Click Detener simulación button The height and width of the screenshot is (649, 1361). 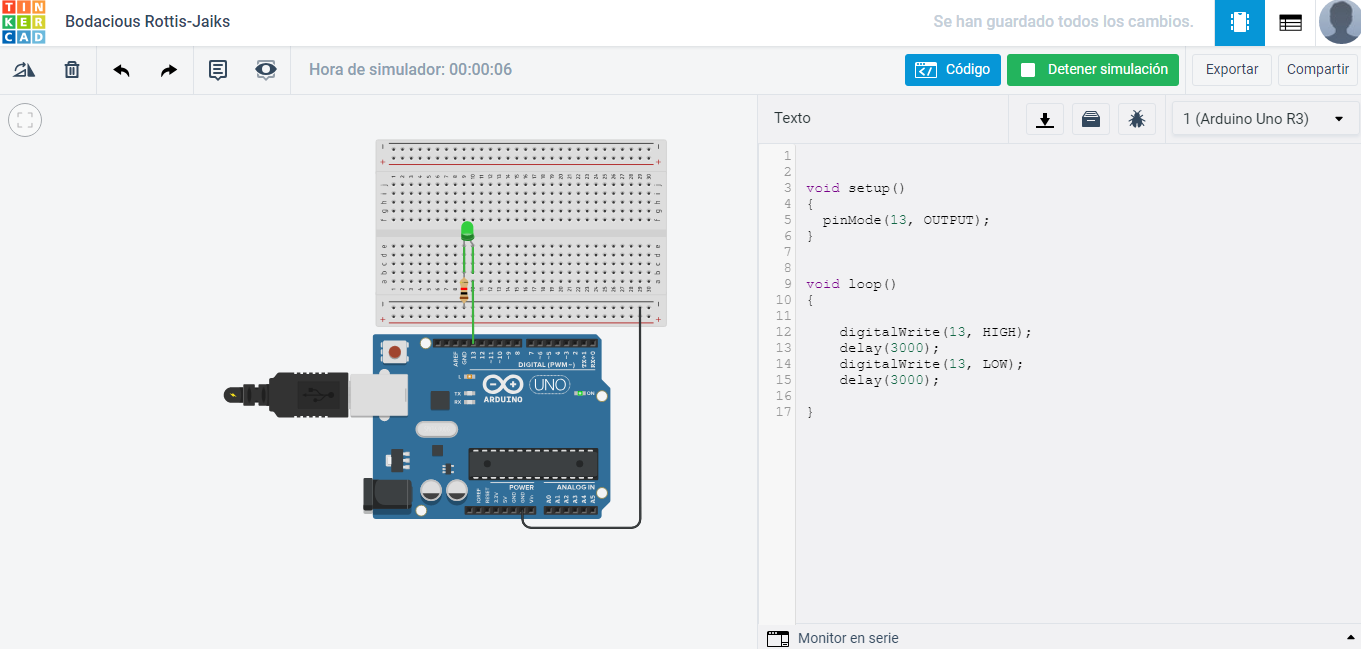click(1093, 70)
